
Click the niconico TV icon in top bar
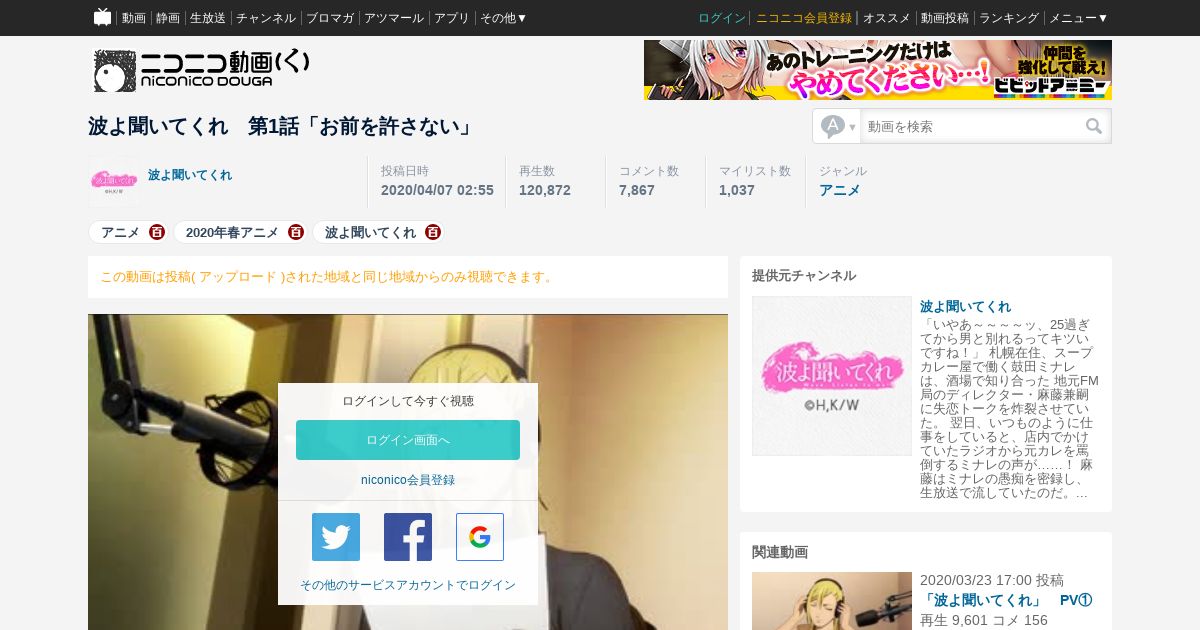click(102, 17)
